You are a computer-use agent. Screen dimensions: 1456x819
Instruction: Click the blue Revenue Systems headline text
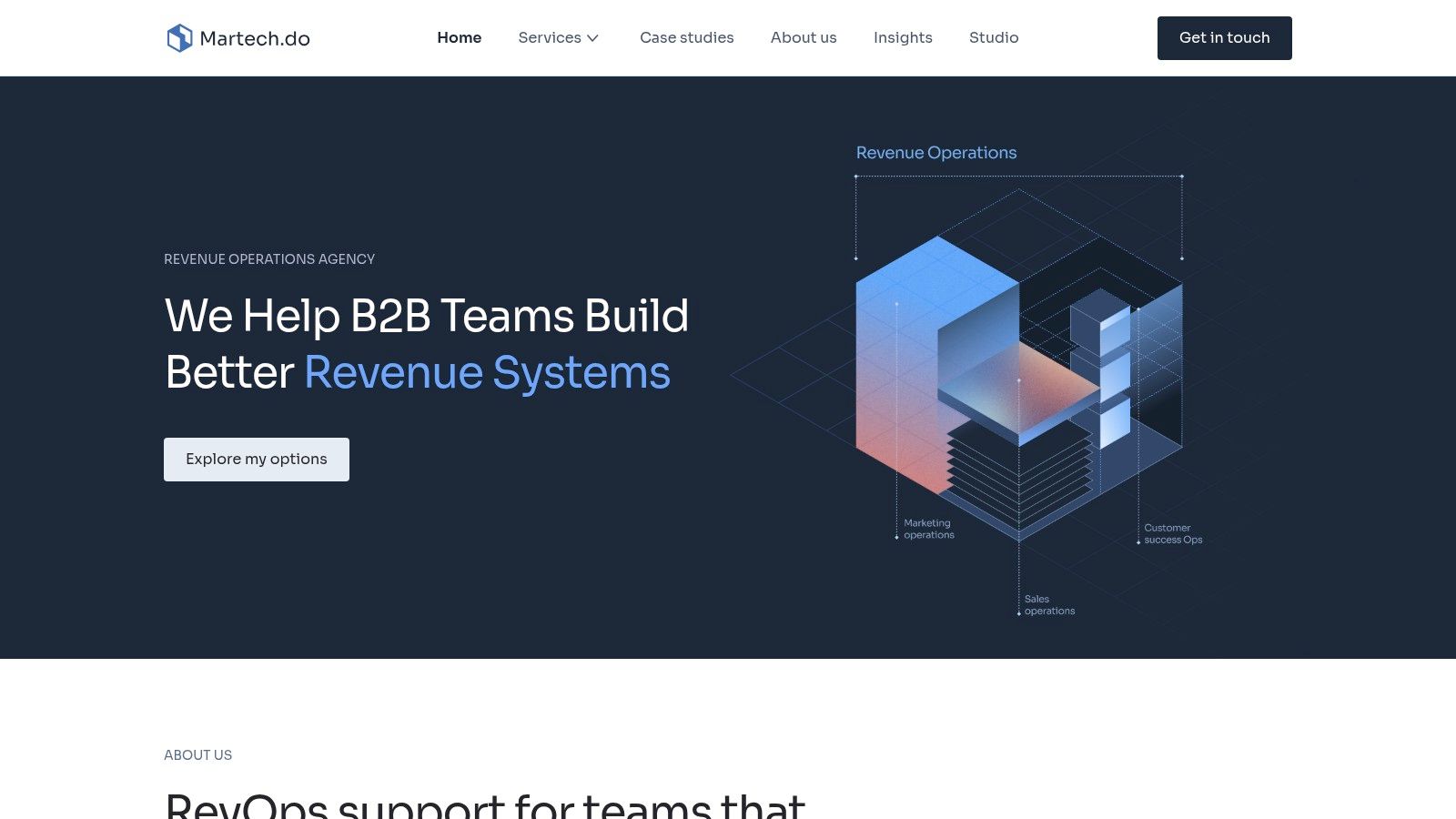(x=487, y=373)
